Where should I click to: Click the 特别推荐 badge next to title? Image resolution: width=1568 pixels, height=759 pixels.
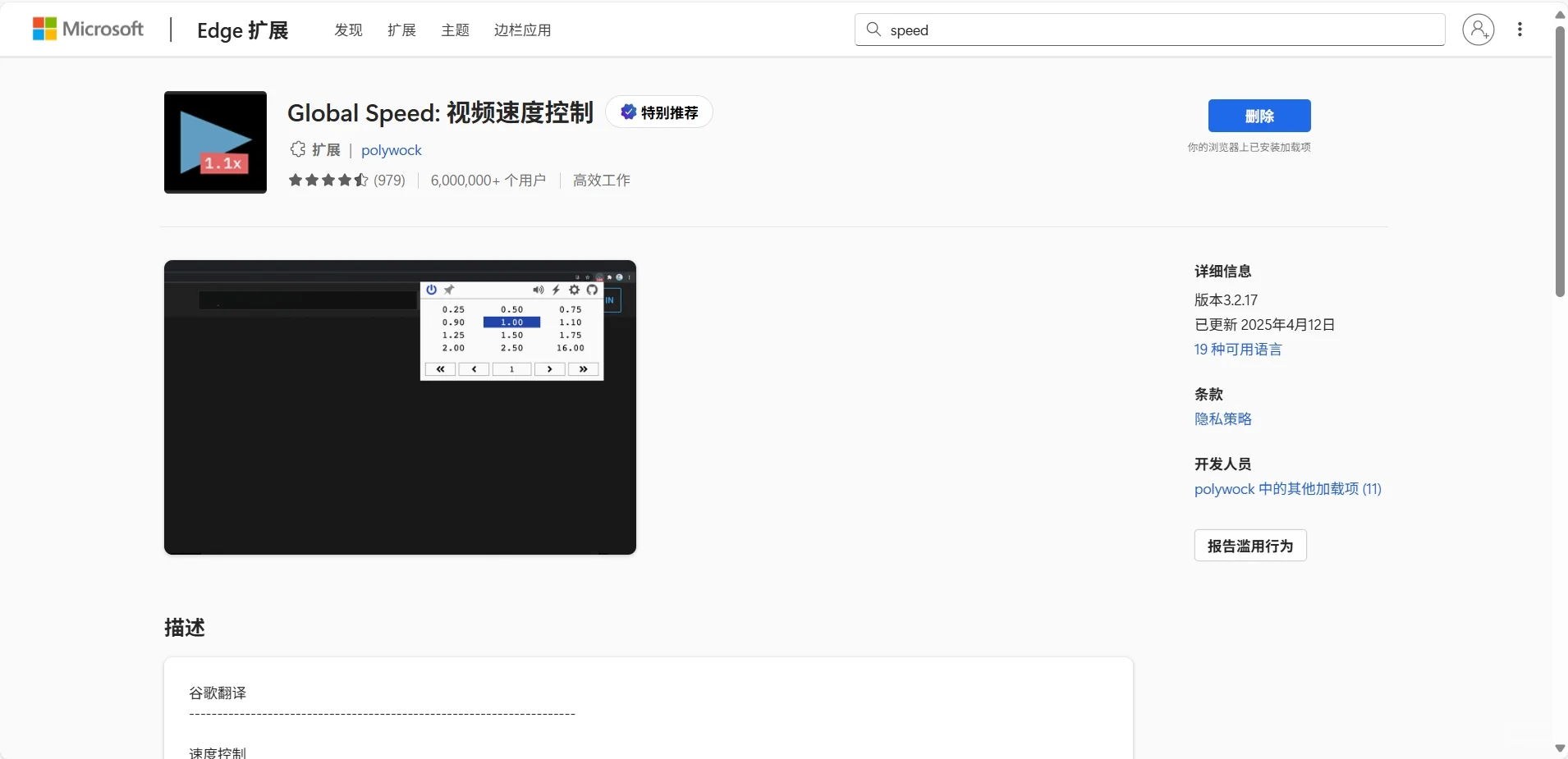[x=659, y=112]
